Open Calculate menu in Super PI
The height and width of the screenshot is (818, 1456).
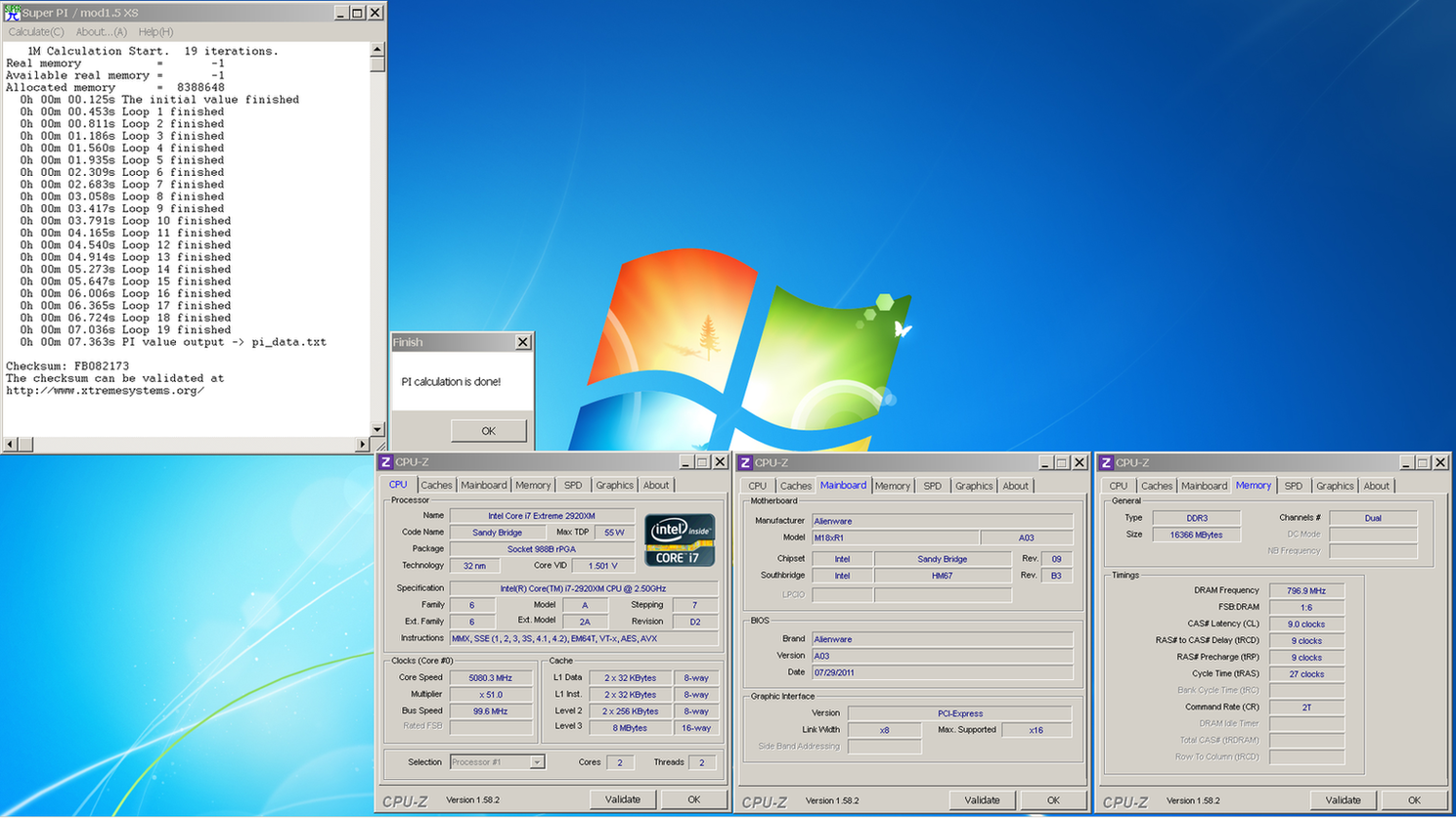point(36,32)
